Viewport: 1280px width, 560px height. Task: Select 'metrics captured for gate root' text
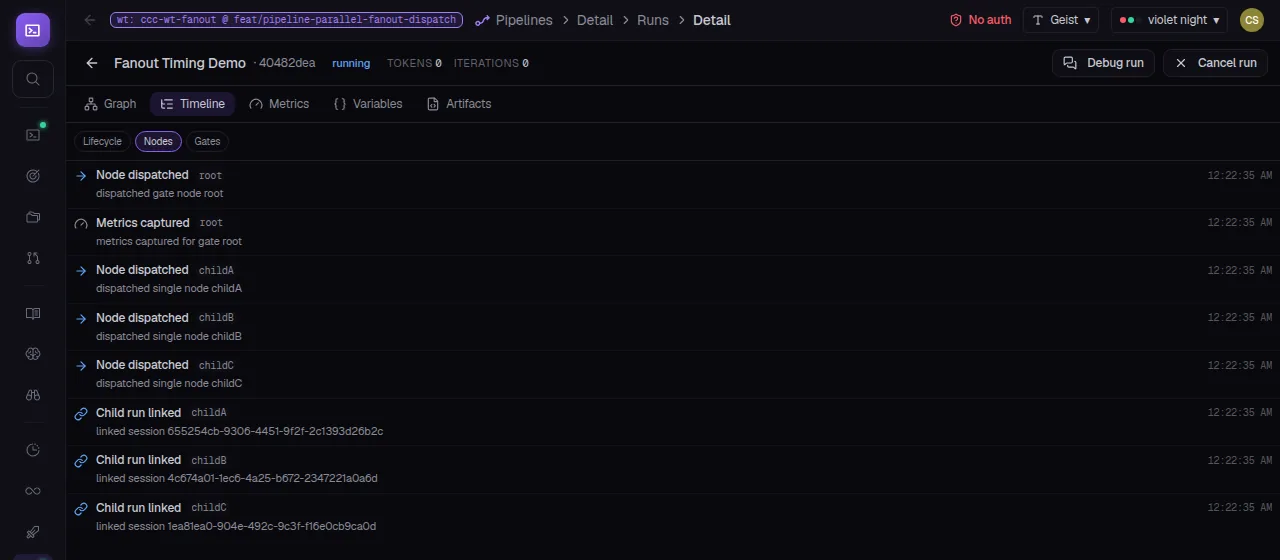(x=169, y=241)
